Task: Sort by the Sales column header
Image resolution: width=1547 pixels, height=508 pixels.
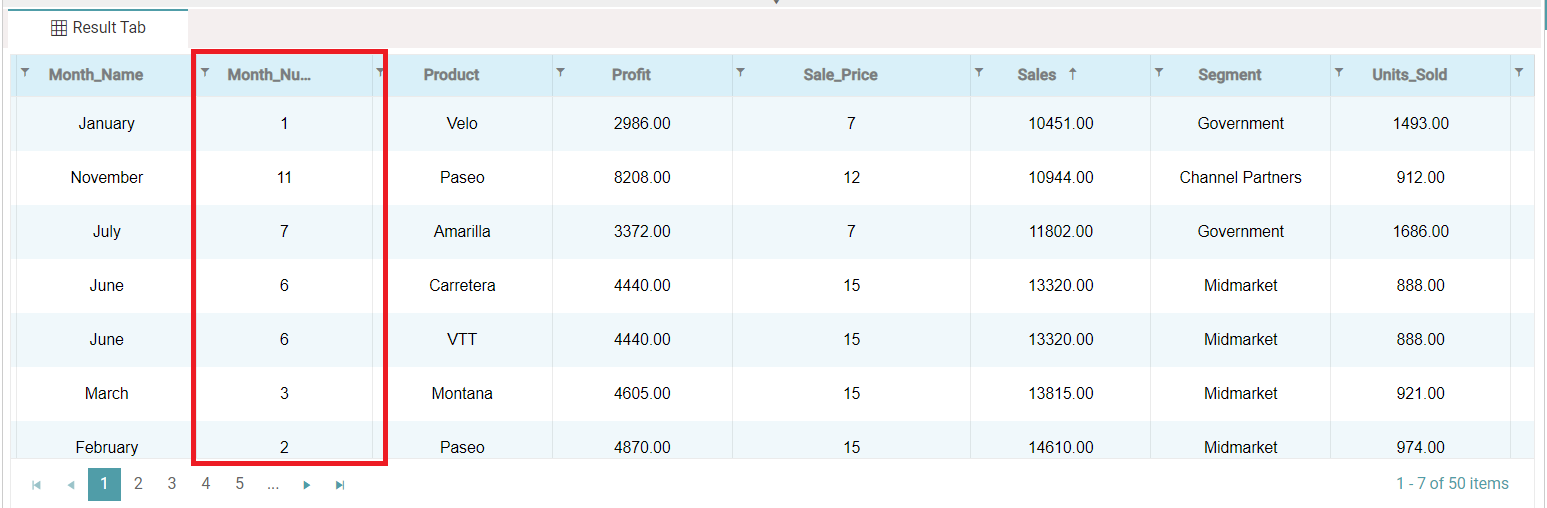Action: pos(1036,75)
